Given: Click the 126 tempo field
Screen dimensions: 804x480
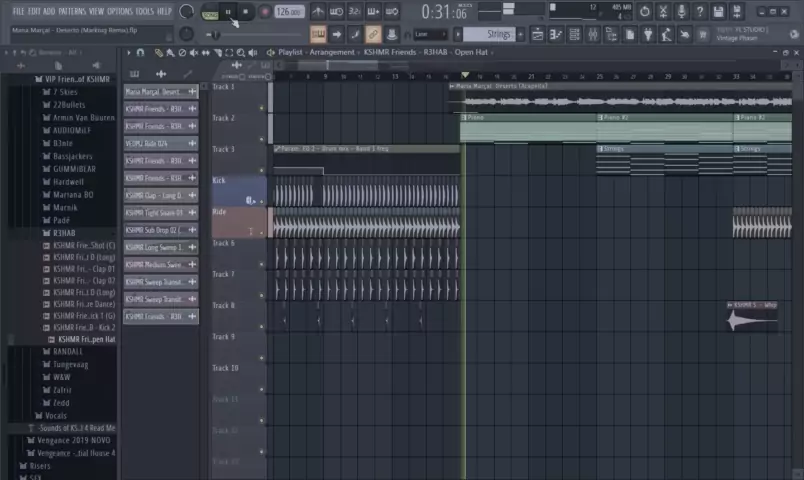Looking at the screenshot, I should [288, 11].
